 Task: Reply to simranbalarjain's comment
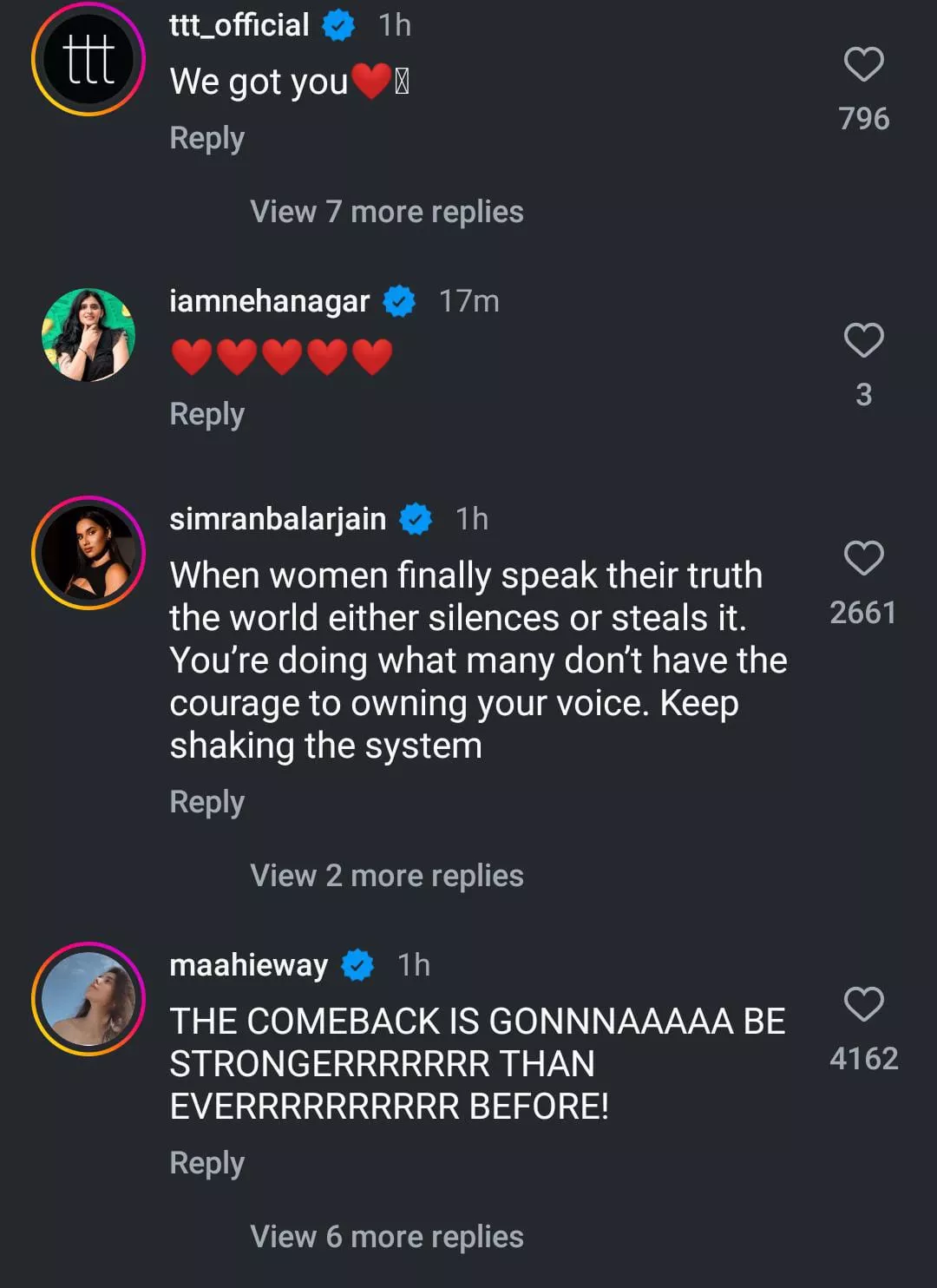click(x=206, y=802)
